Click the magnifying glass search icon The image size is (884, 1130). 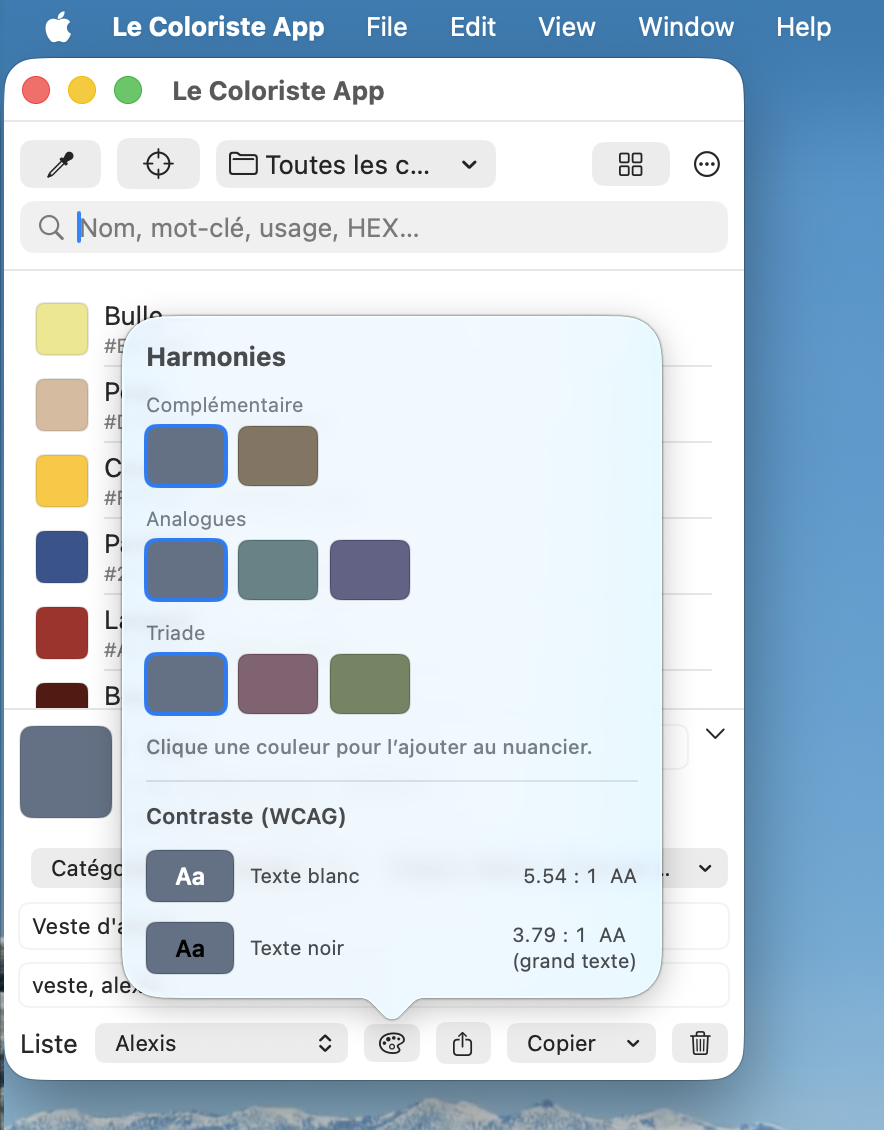point(51,228)
